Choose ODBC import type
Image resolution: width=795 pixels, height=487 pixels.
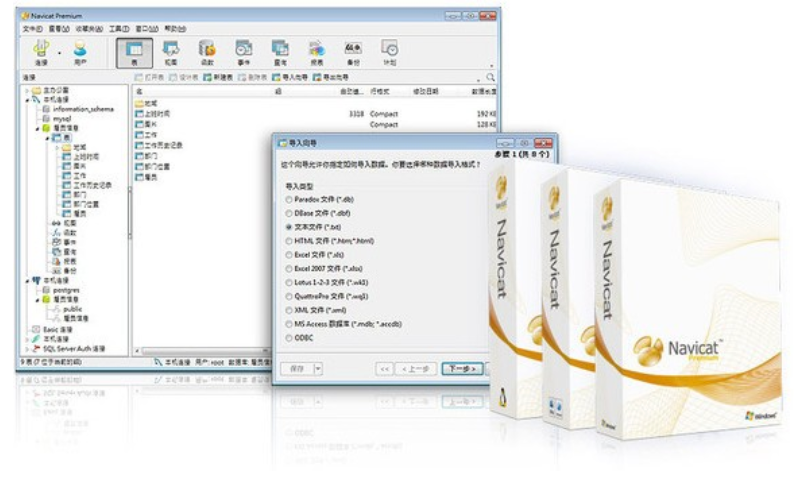(300, 338)
